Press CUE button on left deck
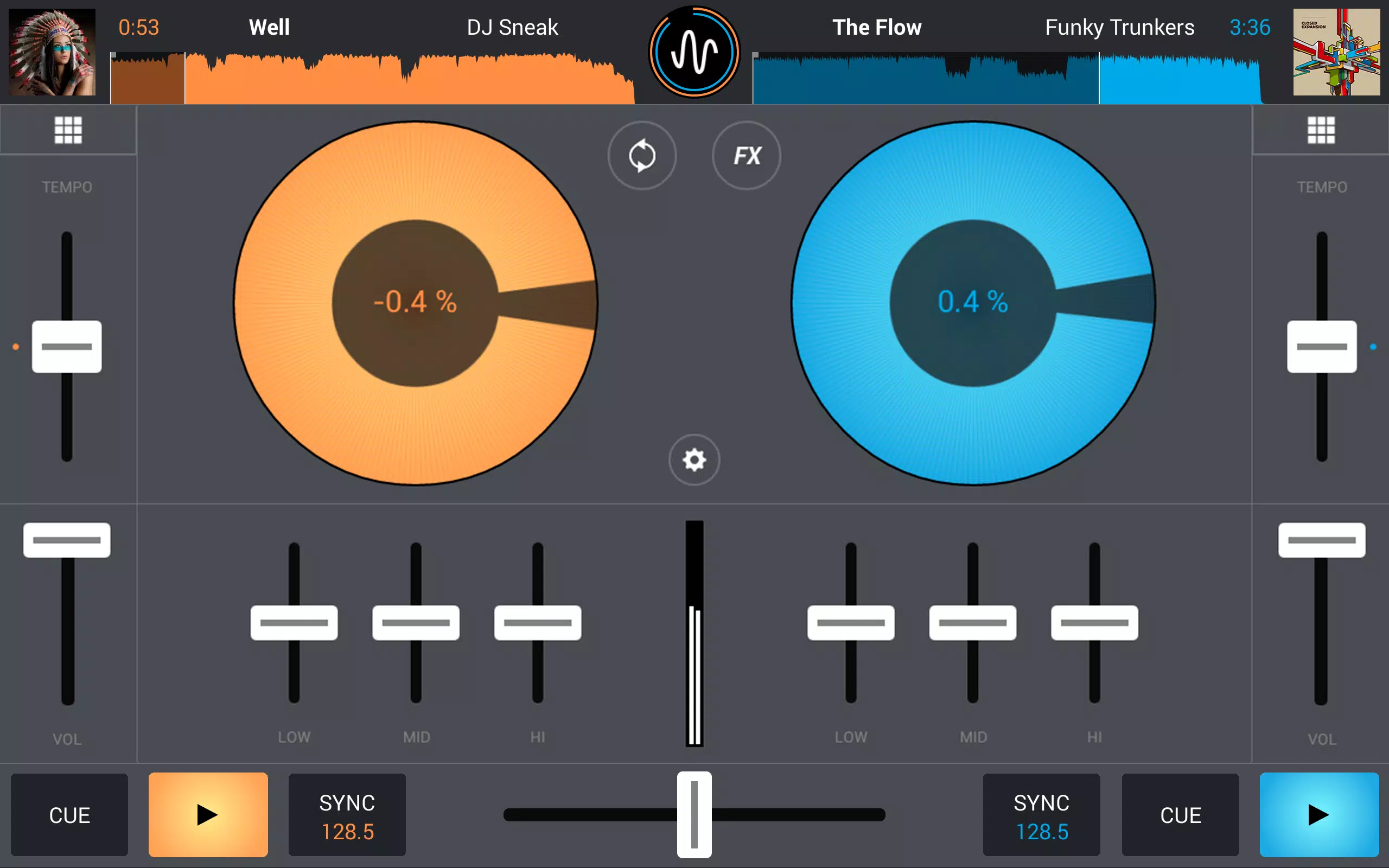 tap(68, 815)
